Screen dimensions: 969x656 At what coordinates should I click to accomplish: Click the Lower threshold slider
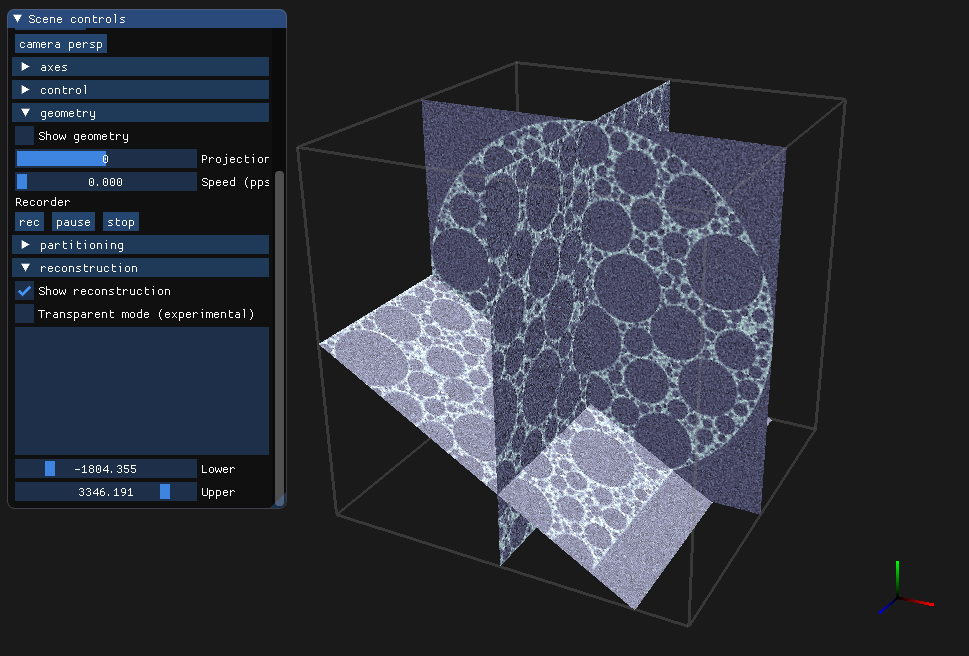pos(106,469)
